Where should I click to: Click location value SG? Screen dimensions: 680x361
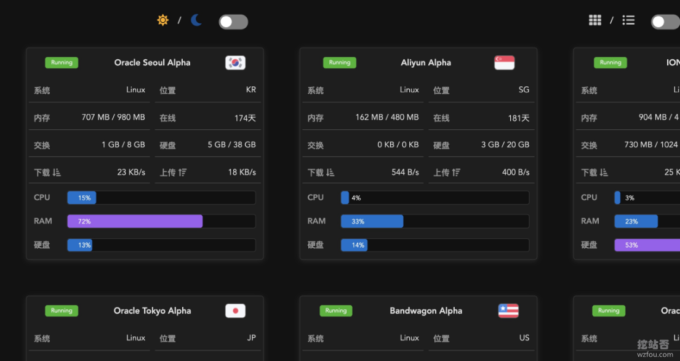(x=524, y=90)
